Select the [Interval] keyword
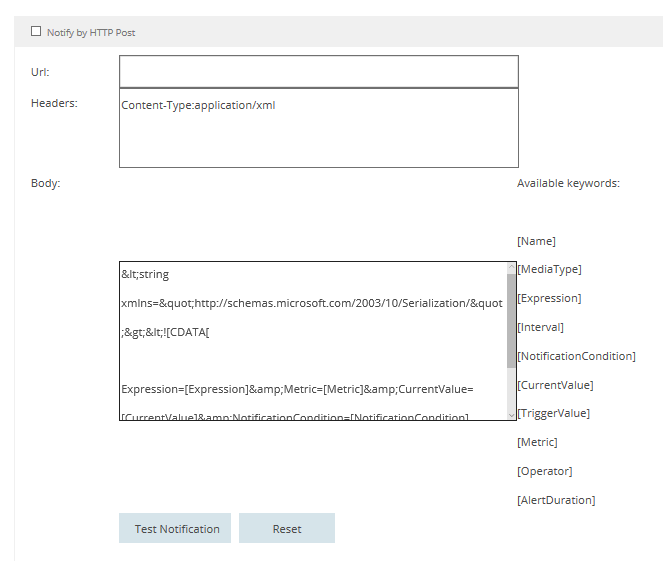Viewport: 663px width, 561px height. pyautogui.click(x=540, y=327)
